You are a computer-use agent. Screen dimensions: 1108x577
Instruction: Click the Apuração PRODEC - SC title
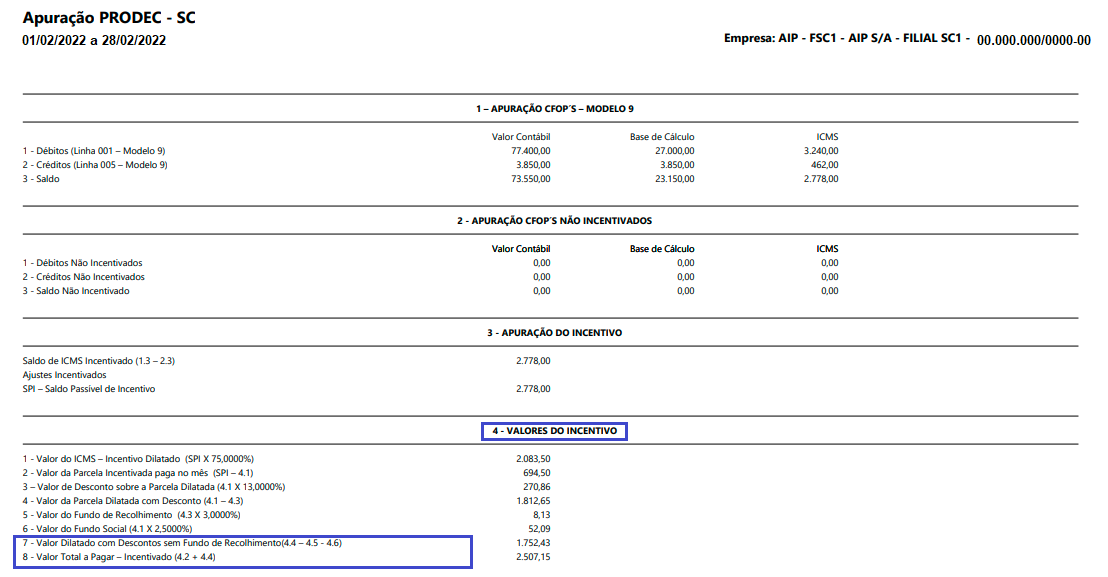(x=109, y=18)
